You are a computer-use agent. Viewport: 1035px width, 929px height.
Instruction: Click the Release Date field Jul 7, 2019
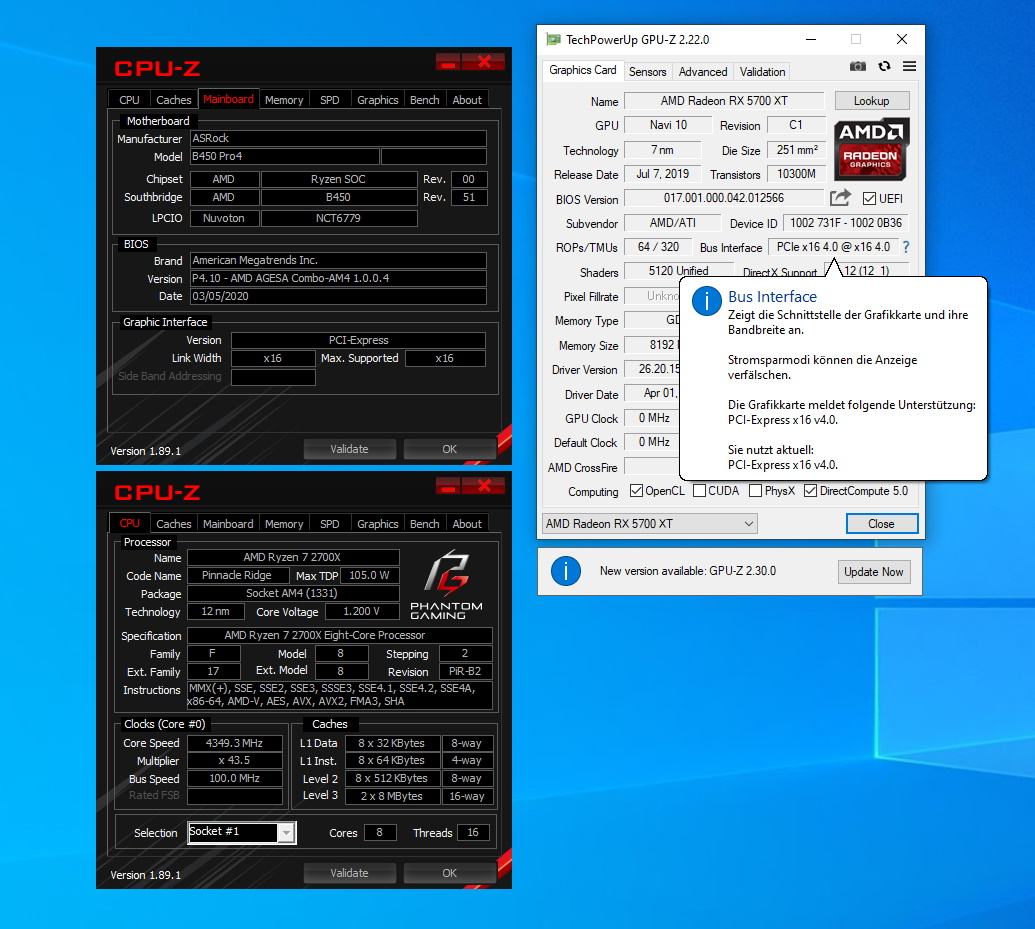click(x=662, y=174)
